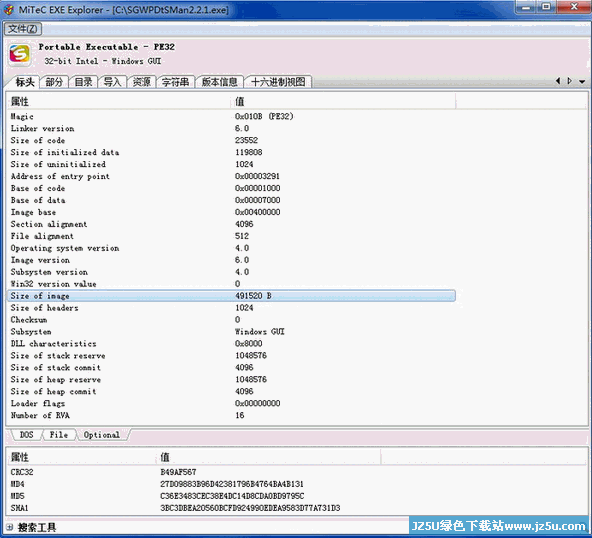592x538 pixels.
Task: Select the Subsystem version row
Action: click(231, 272)
